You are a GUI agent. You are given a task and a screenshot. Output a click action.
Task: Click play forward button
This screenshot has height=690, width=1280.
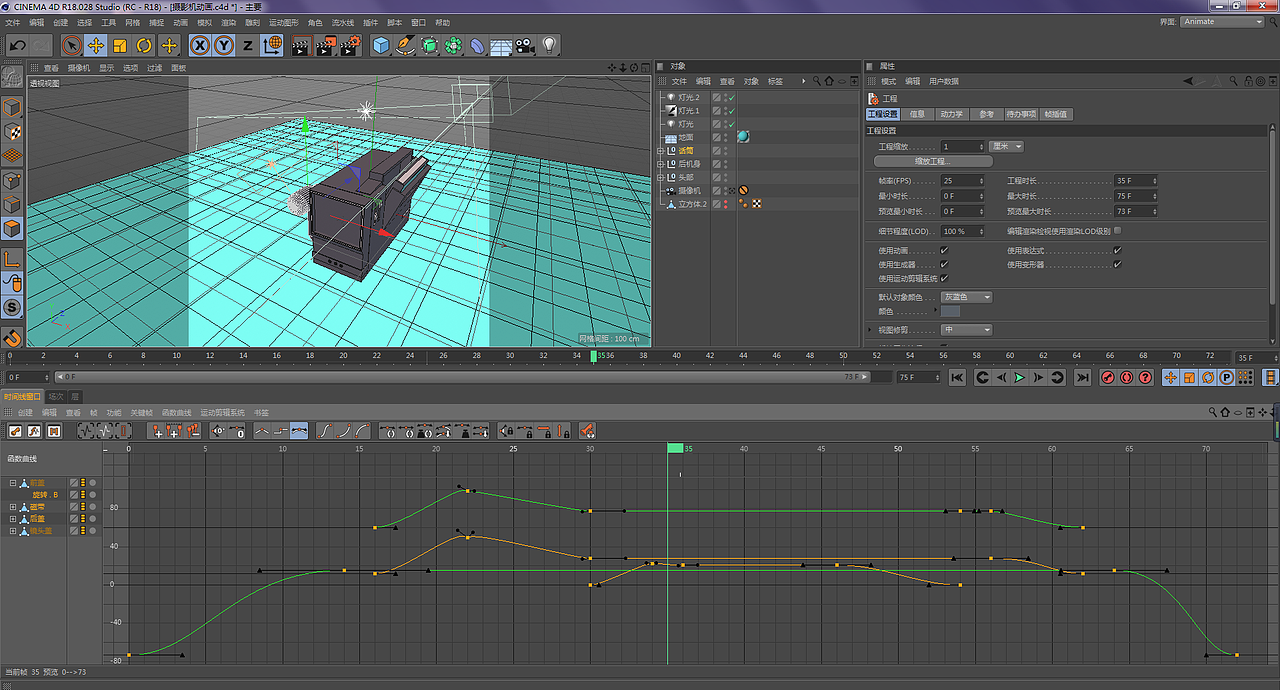pos(1019,377)
